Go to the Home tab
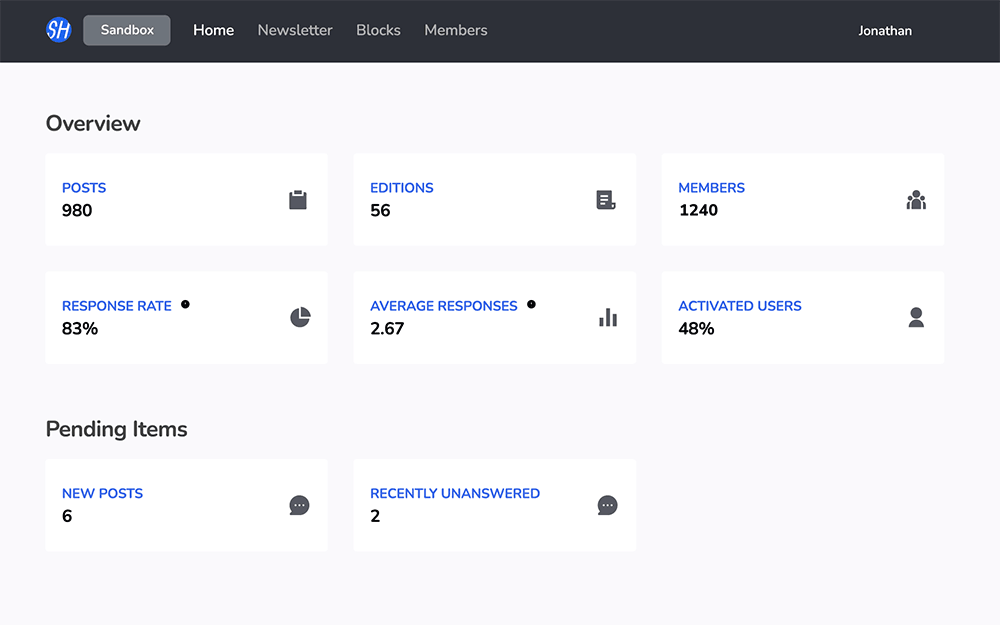This screenshot has width=1000, height=625. coord(214,30)
